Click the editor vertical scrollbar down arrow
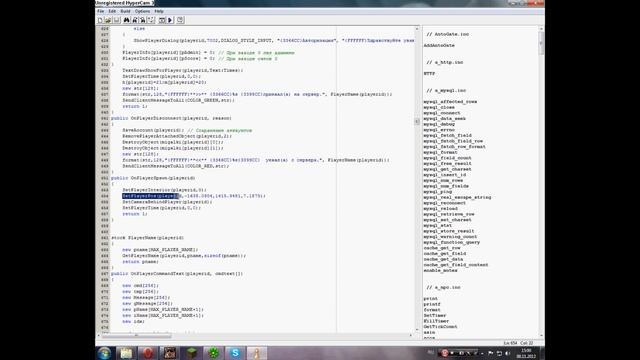Image resolution: width=640 pixels, height=360 pixels. coord(417,330)
